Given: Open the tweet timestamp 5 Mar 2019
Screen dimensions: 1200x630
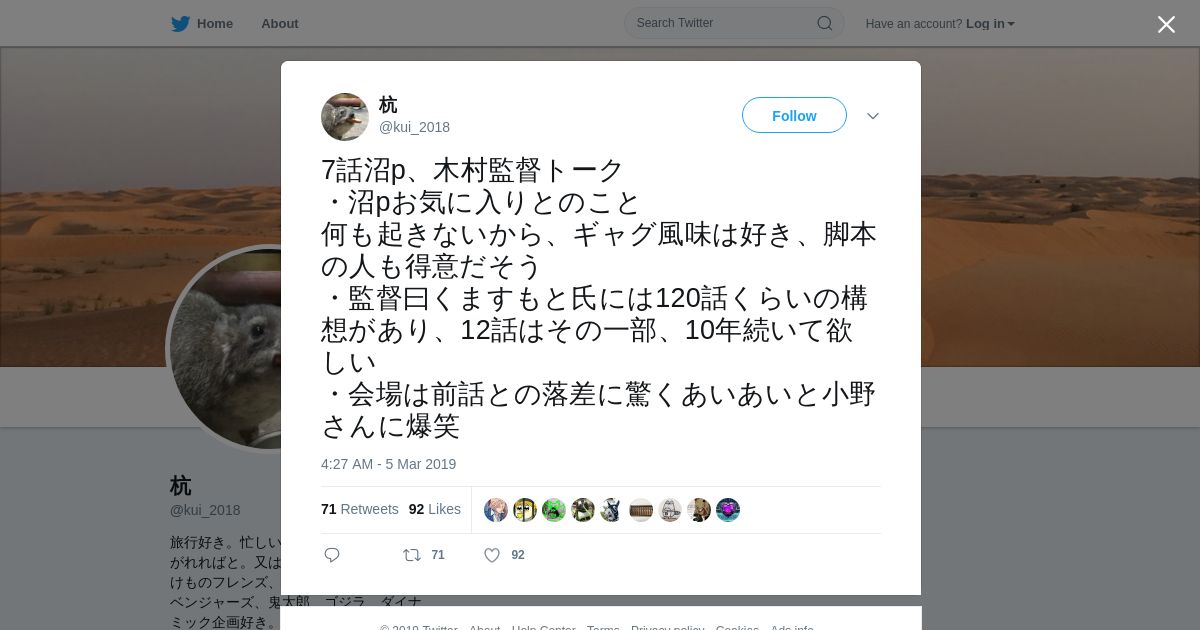Looking at the screenshot, I should tap(388, 464).
